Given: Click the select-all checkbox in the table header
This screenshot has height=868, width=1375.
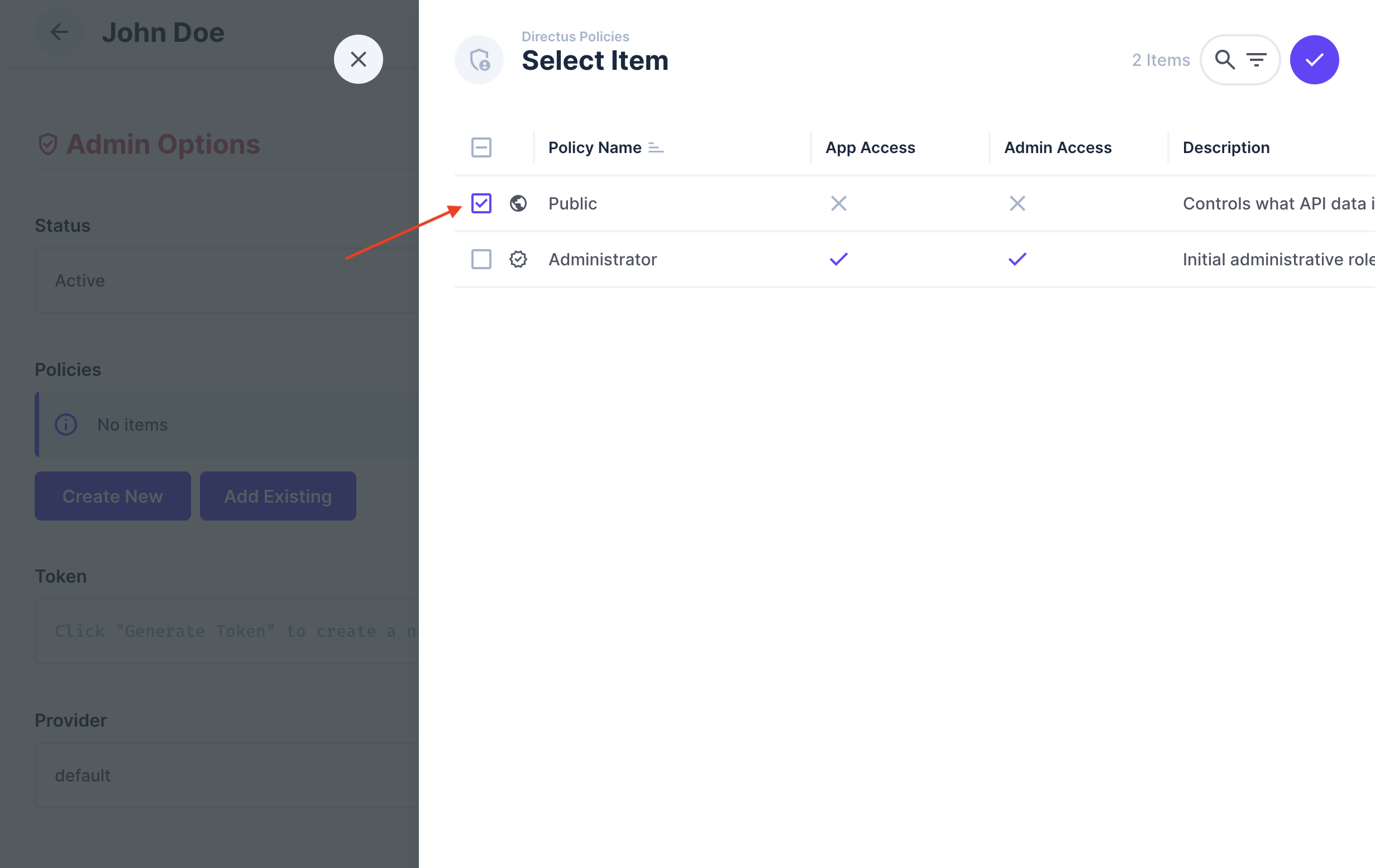Looking at the screenshot, I should click(481, 147).
